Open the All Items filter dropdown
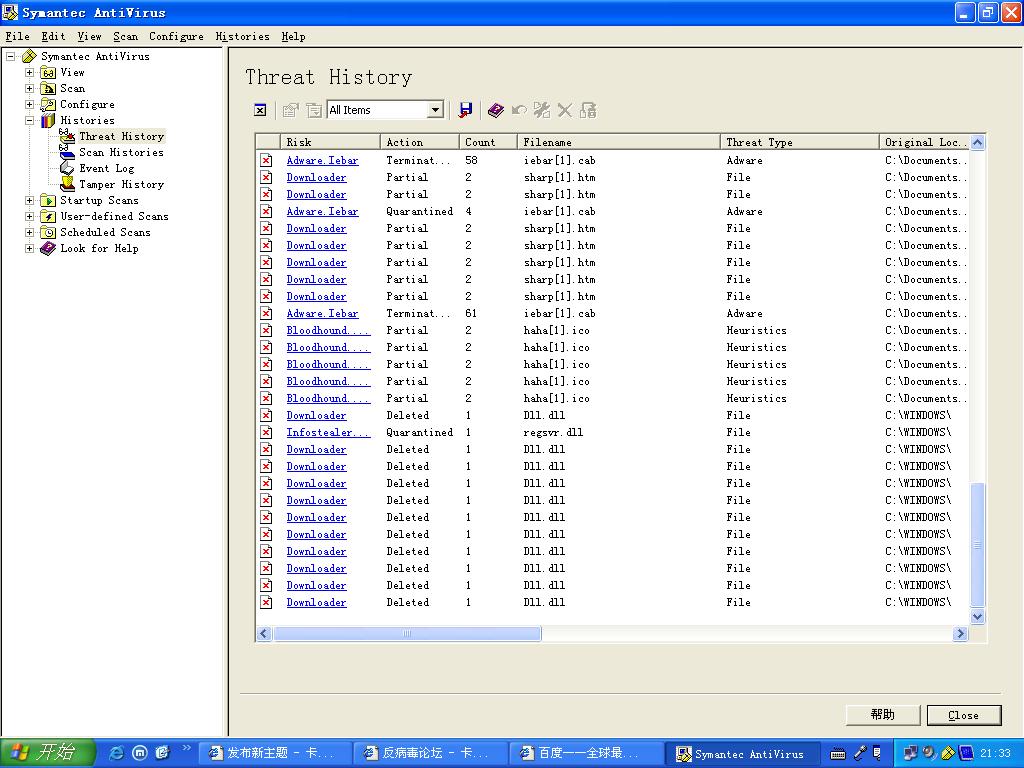 (435, 110)
